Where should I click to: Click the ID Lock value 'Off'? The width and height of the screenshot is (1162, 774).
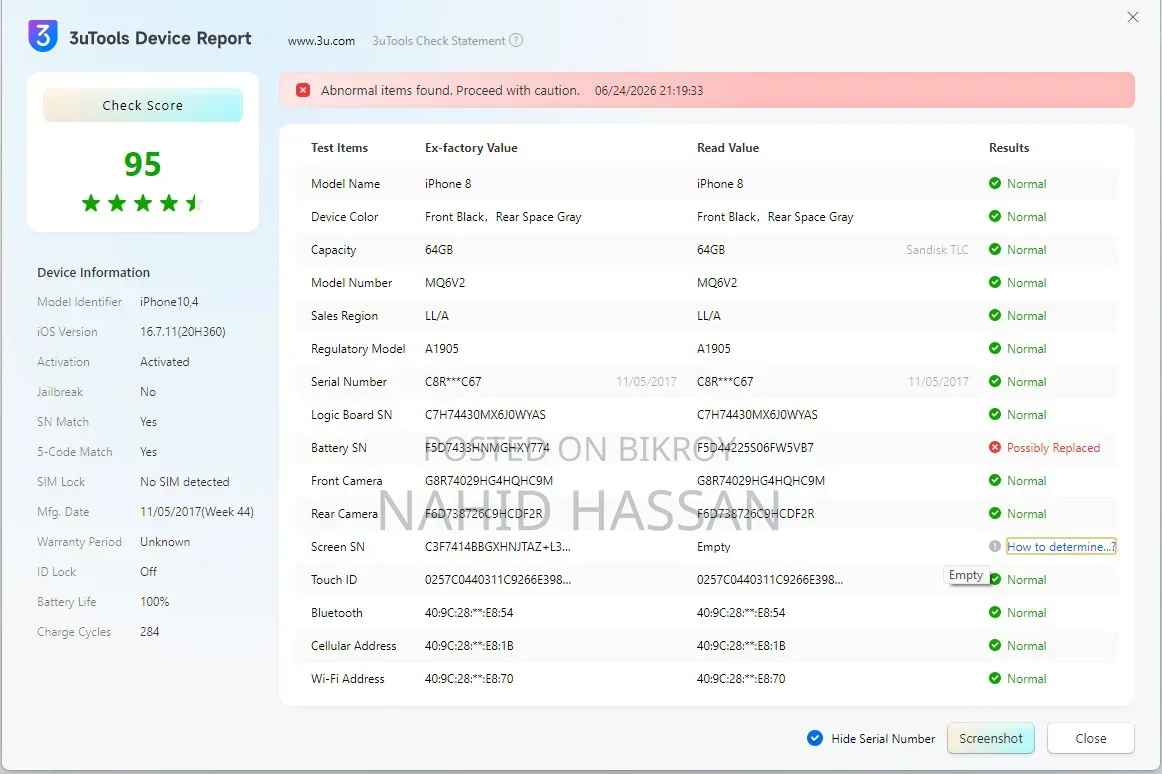(x=148, y=572)
